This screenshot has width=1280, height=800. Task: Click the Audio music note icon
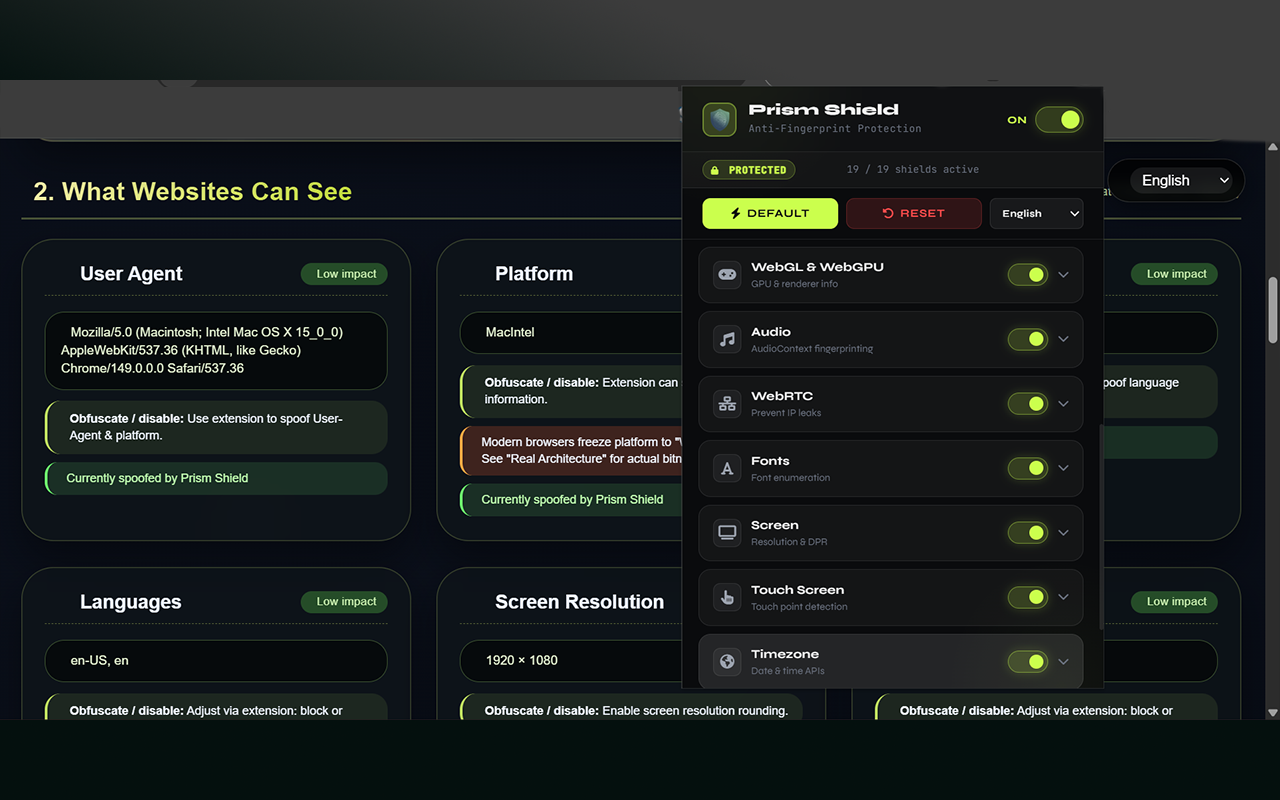(x=727, y=339)
